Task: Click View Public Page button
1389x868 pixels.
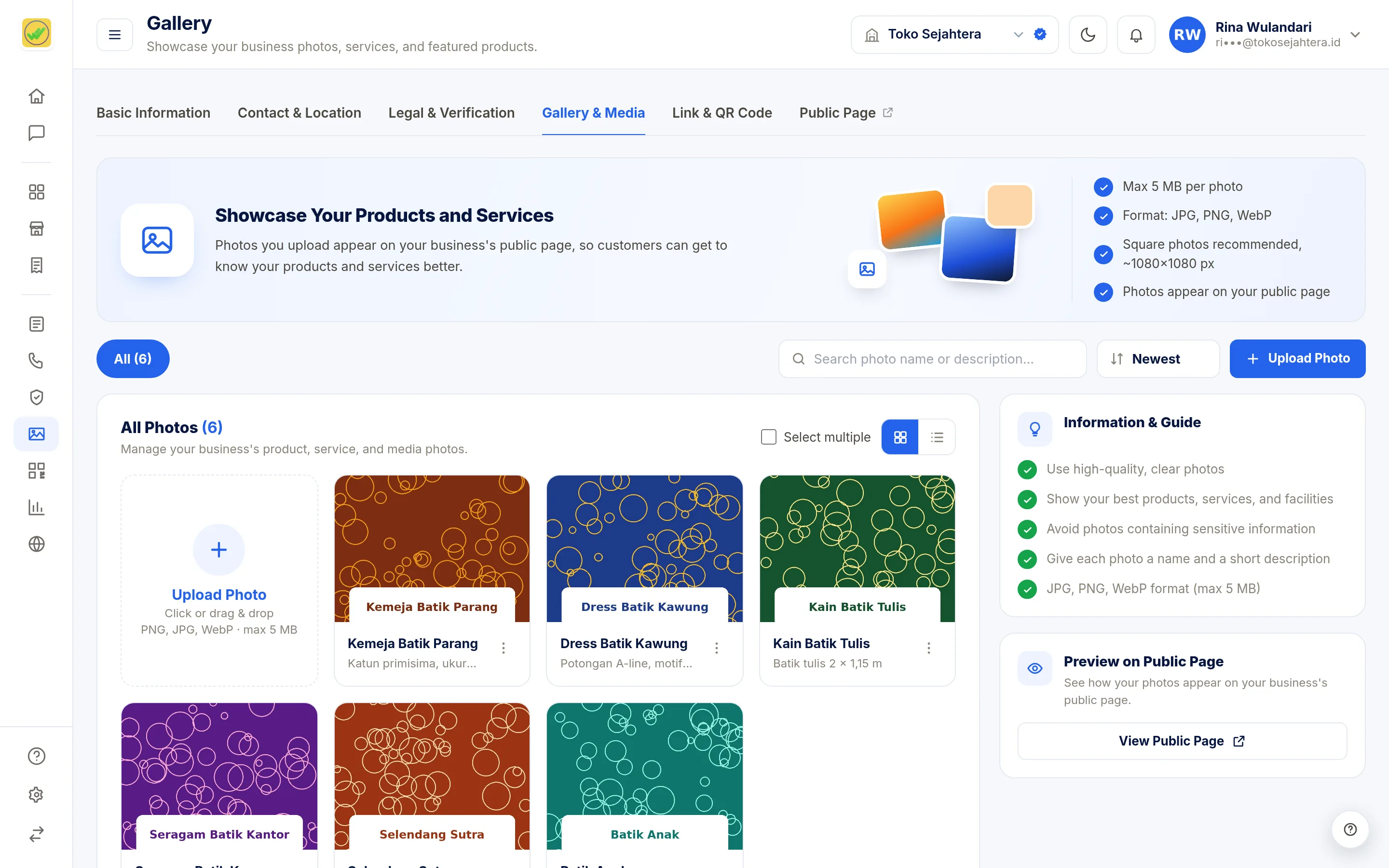Action: point(1182,741)
